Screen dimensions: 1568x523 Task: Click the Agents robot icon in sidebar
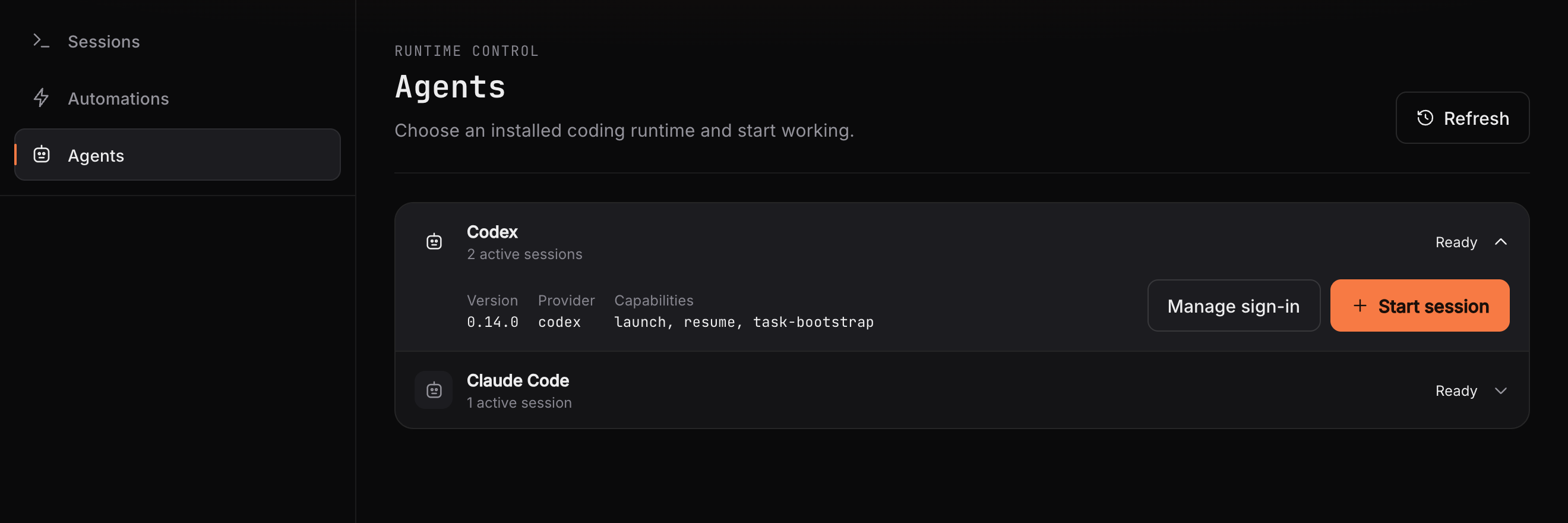pyautogui.click(x=42, y=155)
